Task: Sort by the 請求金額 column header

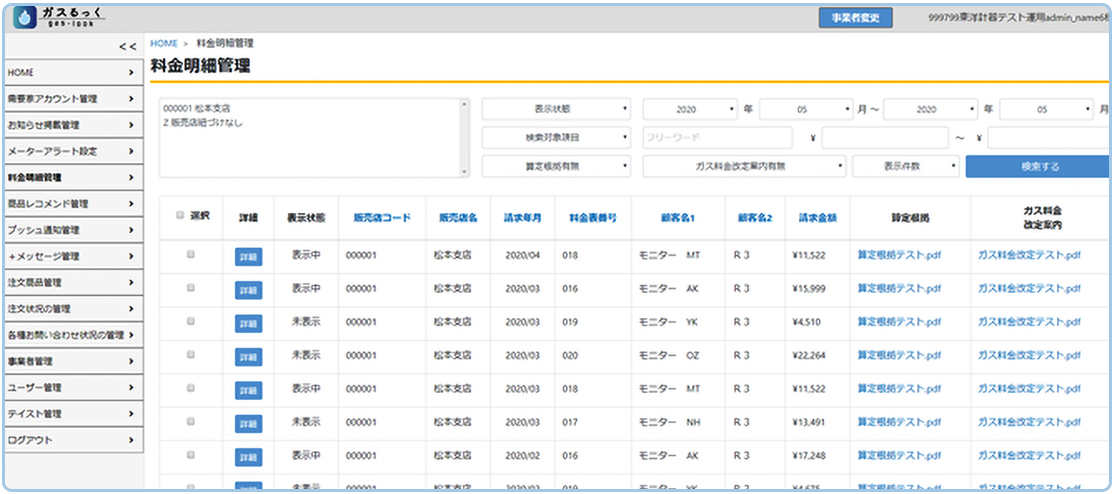Action: (817, 216)
